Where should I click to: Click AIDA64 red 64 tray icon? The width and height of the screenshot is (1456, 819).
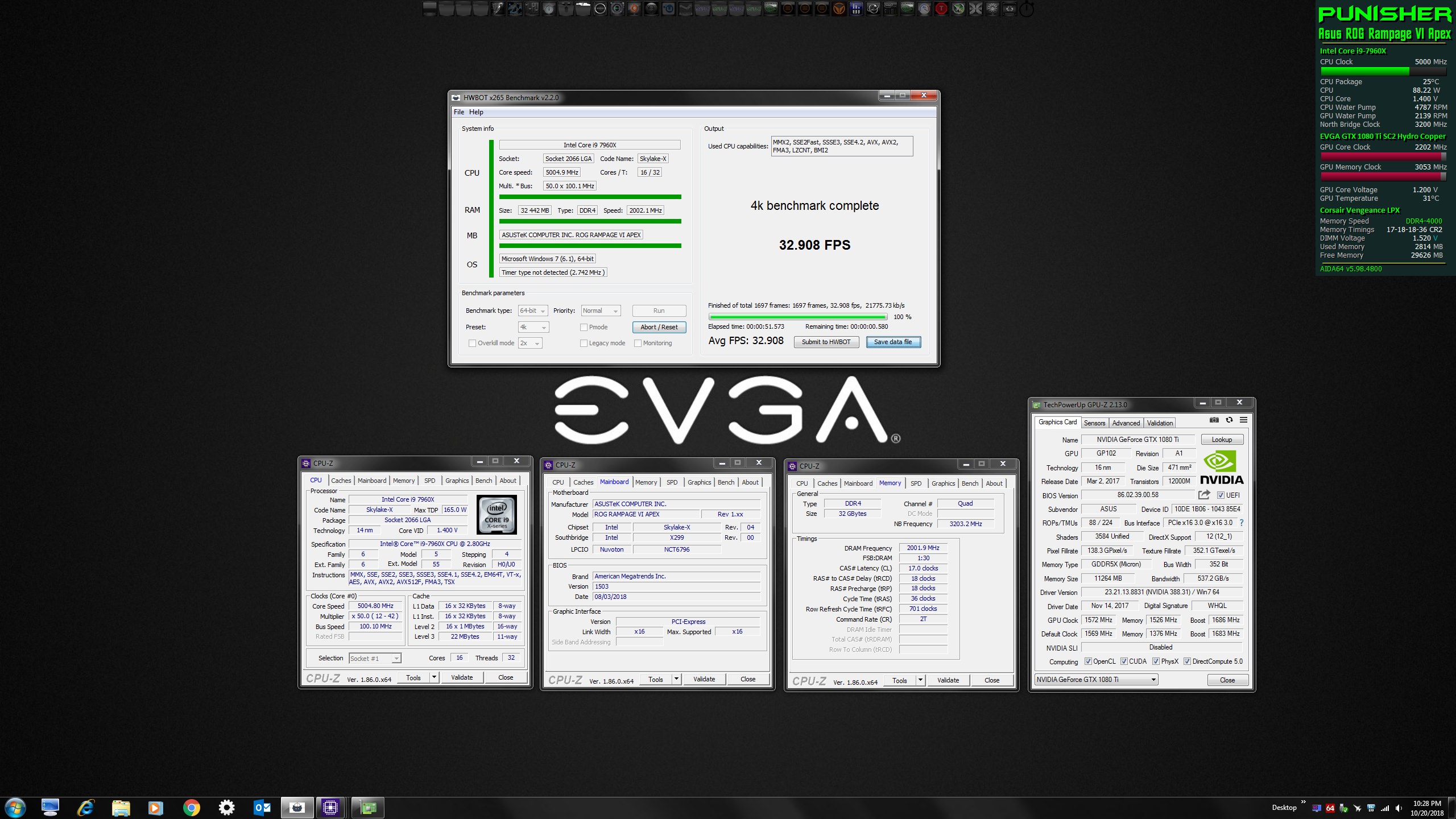(1330, 808)
